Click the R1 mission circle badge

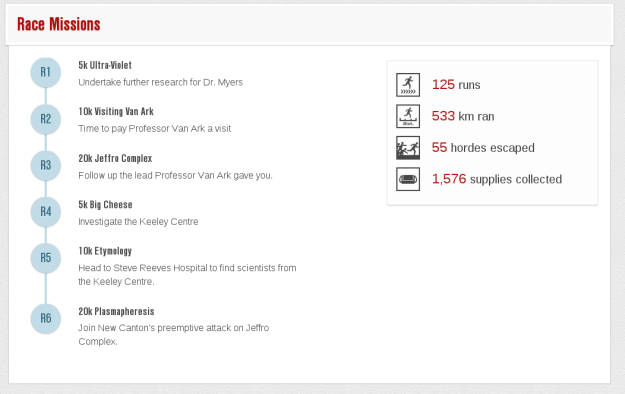[46, 73]
